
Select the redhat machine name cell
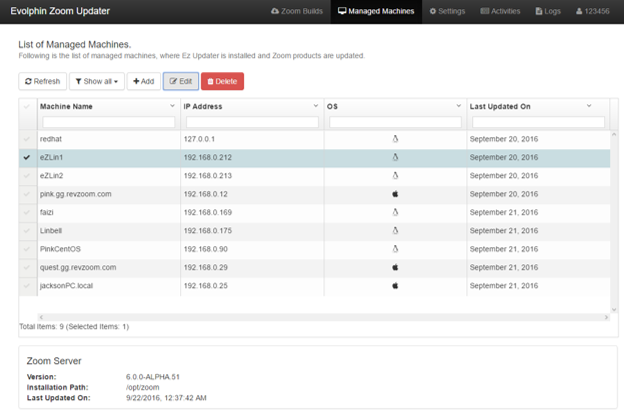[109, 139]
